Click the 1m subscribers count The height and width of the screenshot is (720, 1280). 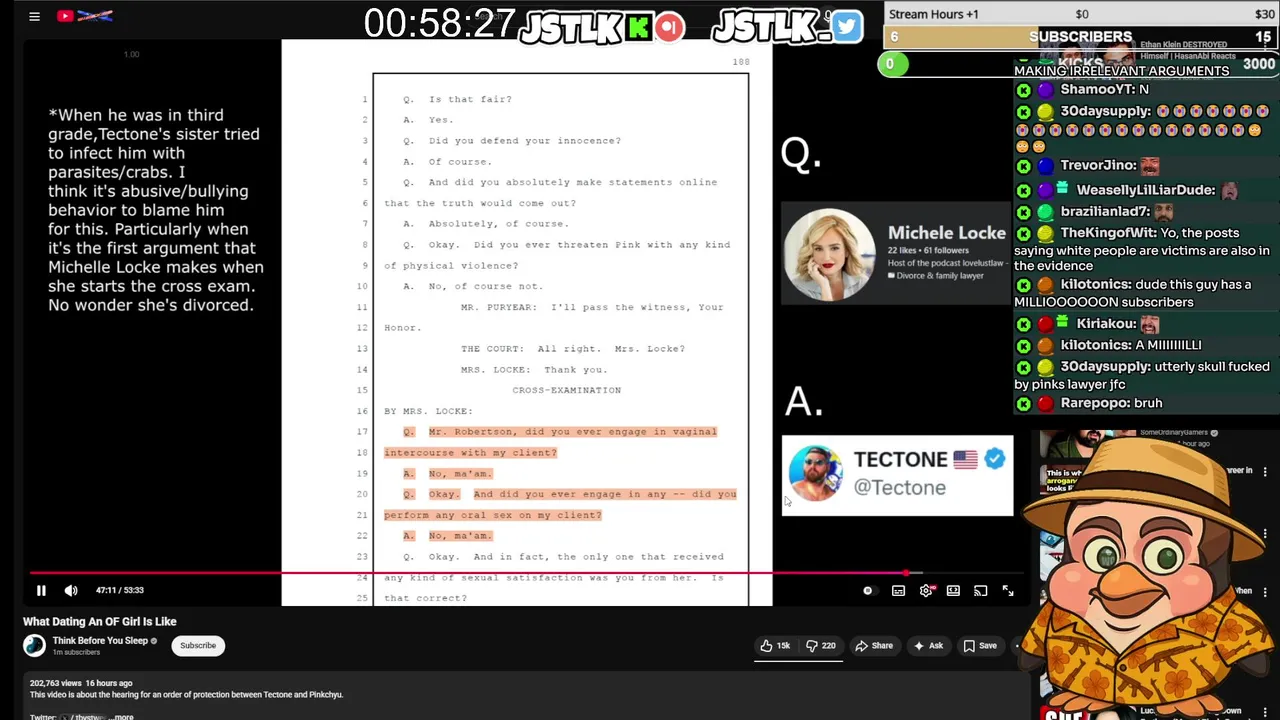pyautogui.click(x=76, y=653)
